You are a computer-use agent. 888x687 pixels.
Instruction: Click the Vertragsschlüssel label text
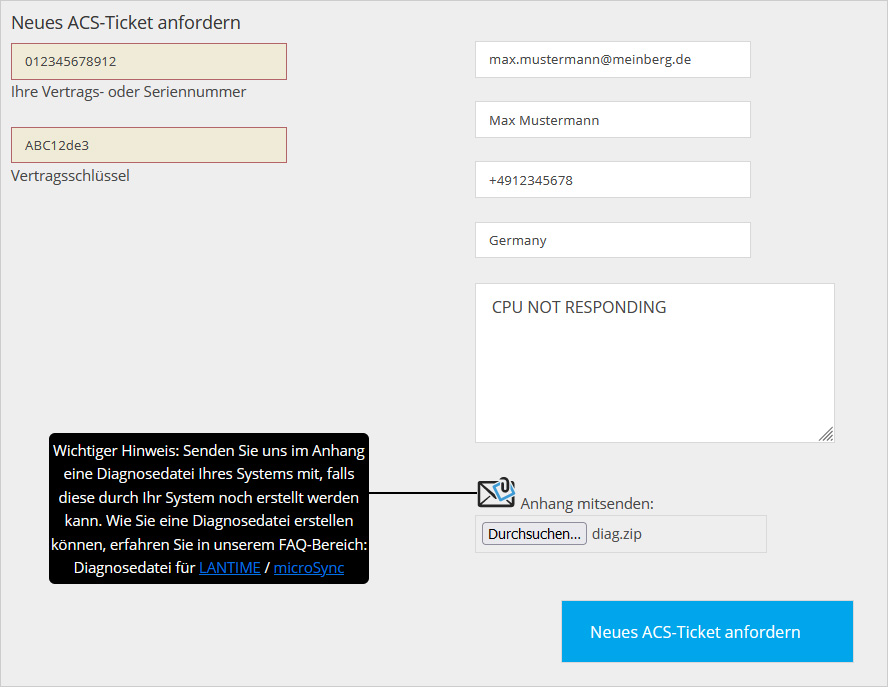click(70, 176)
